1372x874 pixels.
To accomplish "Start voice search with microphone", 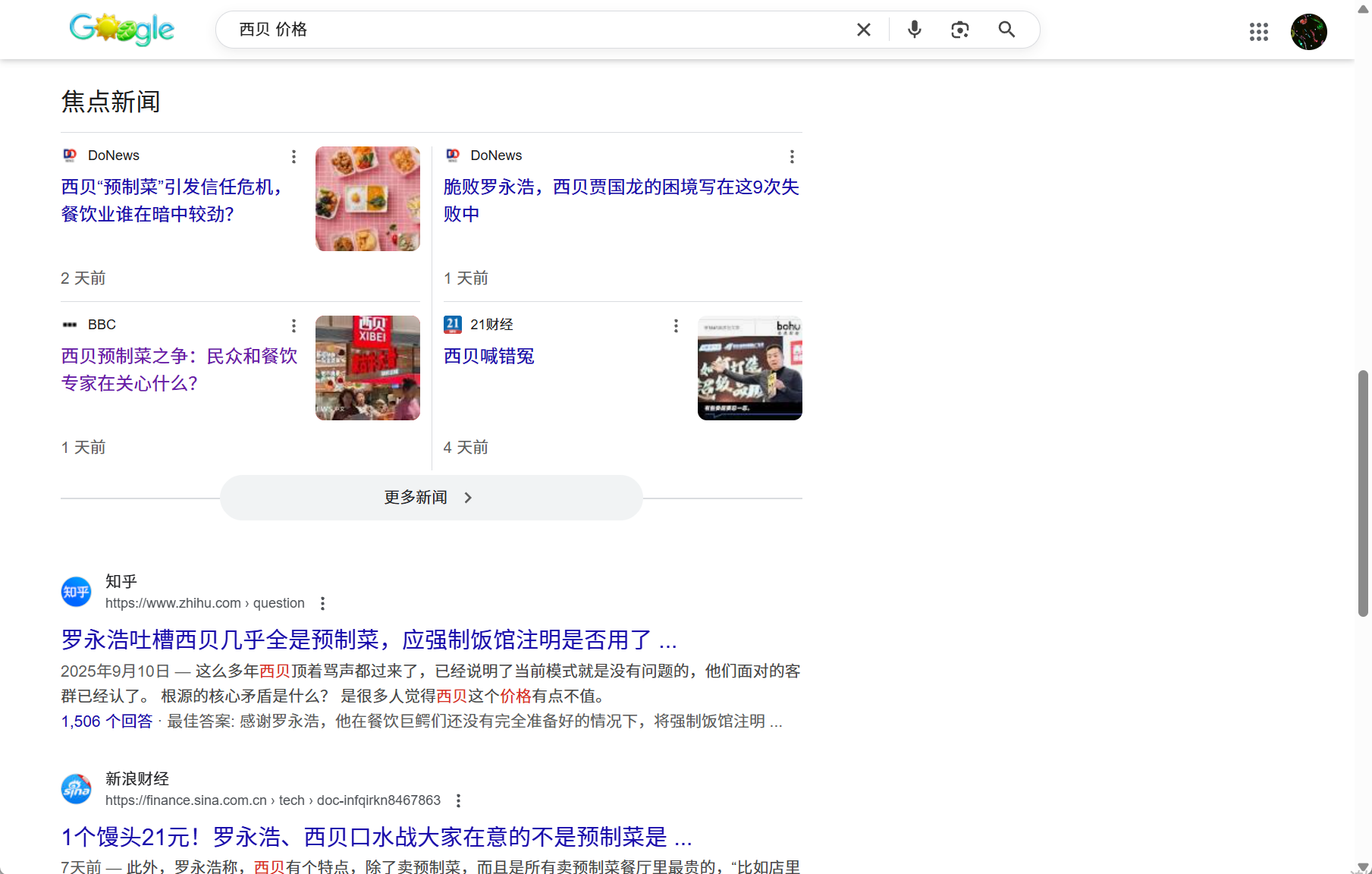I will point(915,30).
